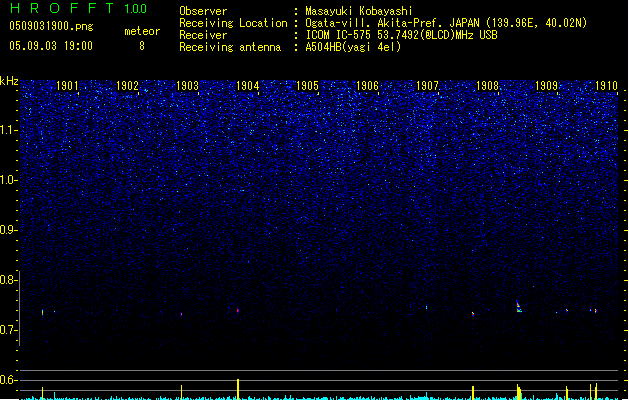Click the date stamp 05.09.03 19:00
The image size is (629, 400).
click(51, 46)
